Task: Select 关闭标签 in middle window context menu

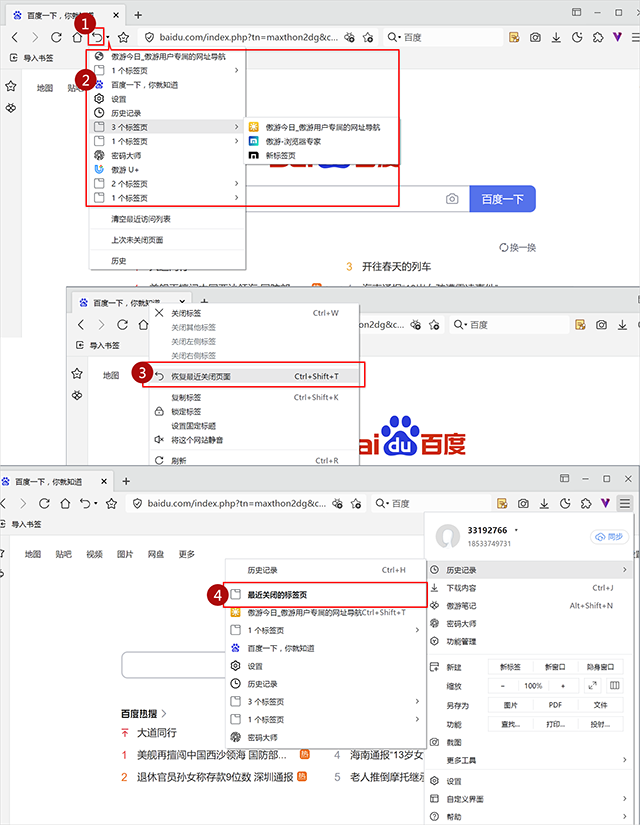Action: pos(255,313)
